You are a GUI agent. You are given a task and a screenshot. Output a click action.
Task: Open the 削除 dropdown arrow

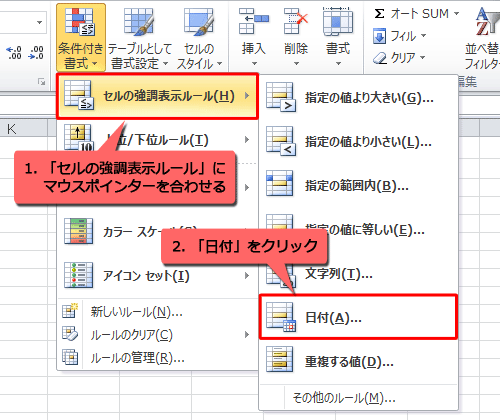296,63
